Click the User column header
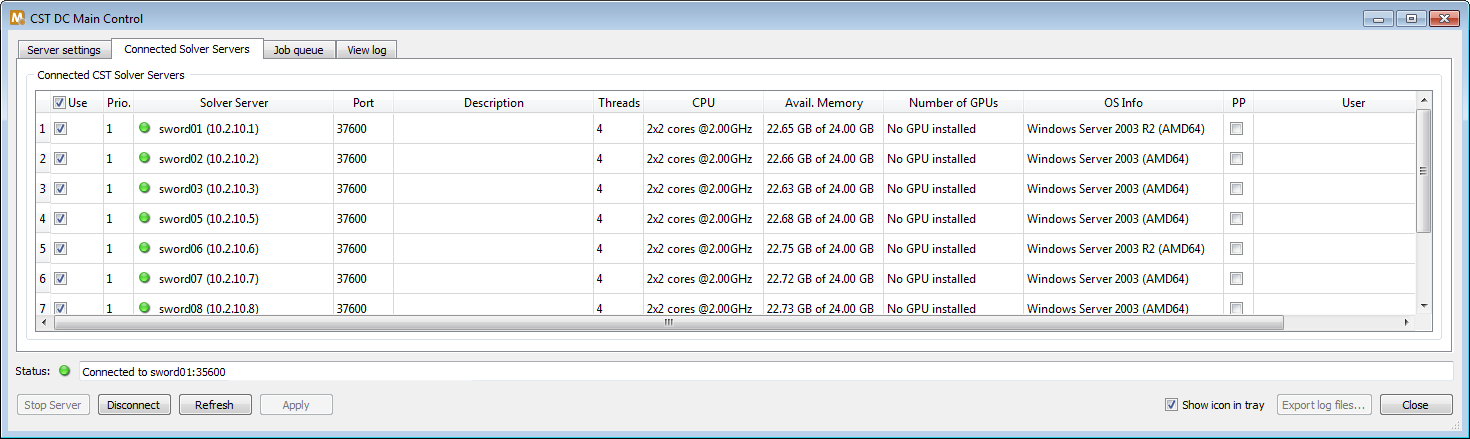1470x439 pixels. tap(1334, 102)
